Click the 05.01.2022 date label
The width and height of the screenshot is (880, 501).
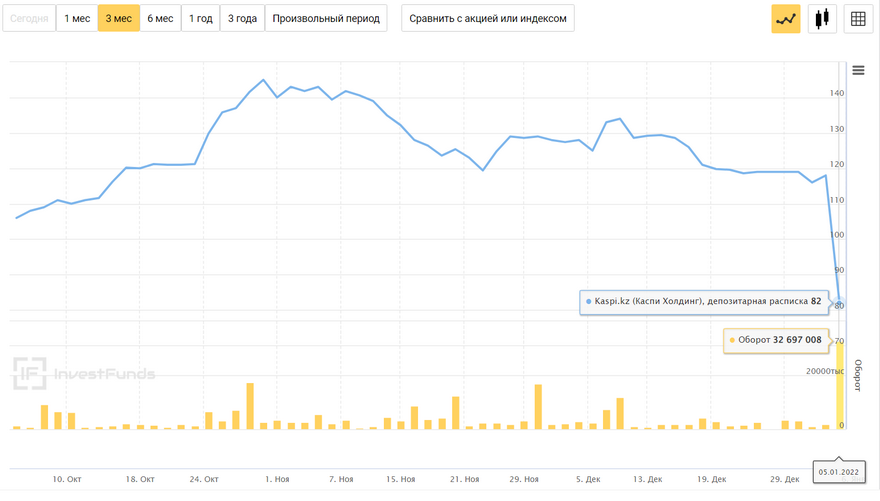pyautogui.click(x=839, y=470)
